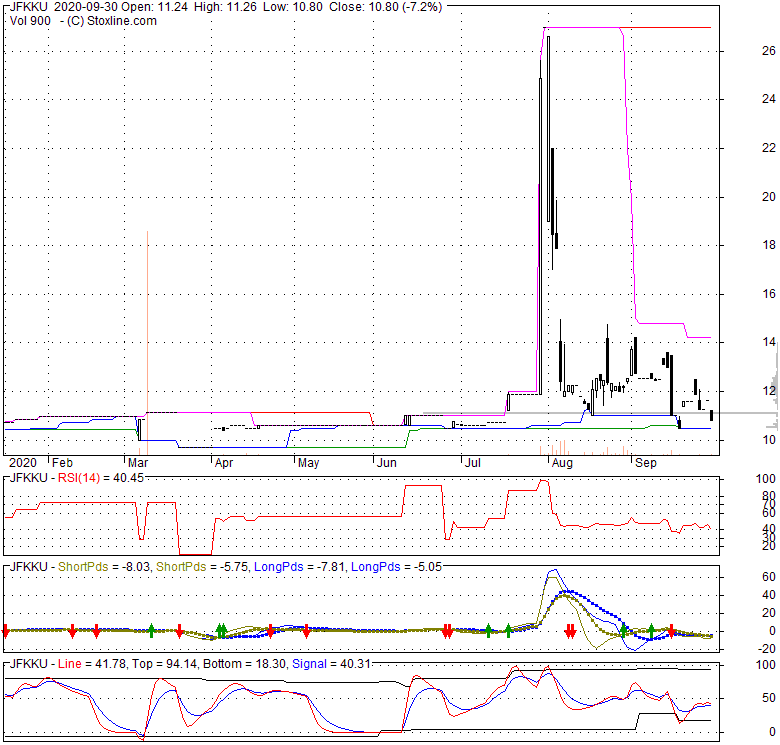Click the Apr month label
Viewport: 780px width, 745px height.
point(224,463)
